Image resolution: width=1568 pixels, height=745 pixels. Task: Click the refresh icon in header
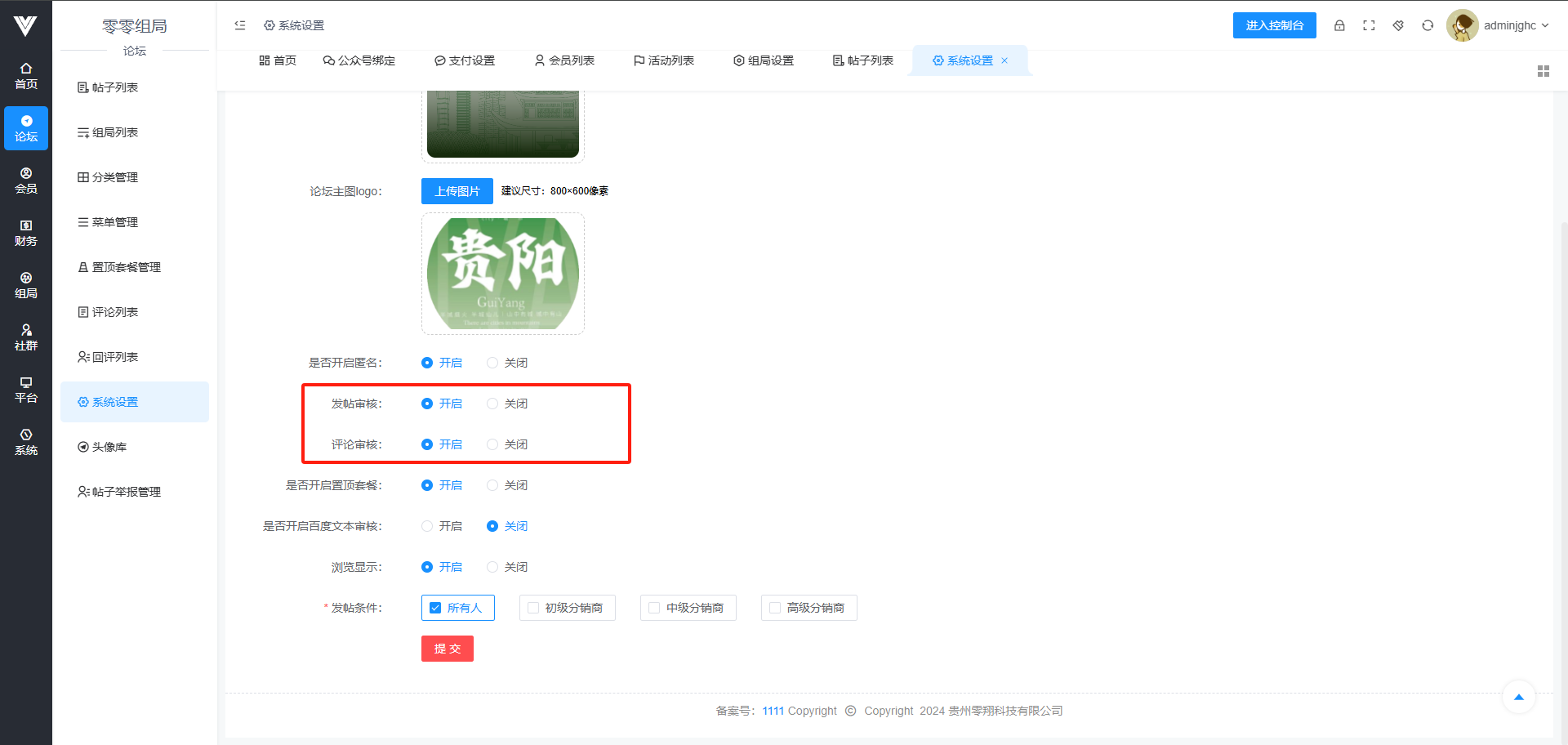(1428, 25)
